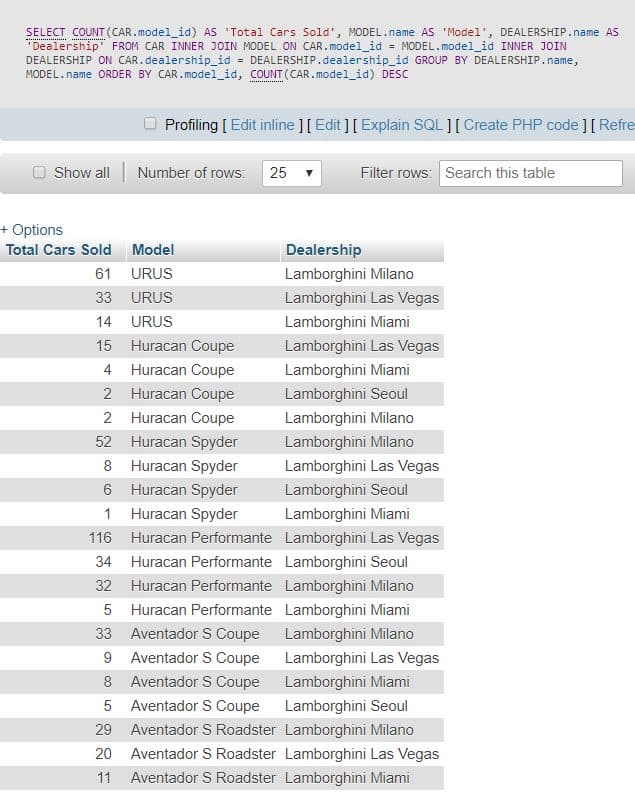Click Huracan Performante in the 116 row

201,538
